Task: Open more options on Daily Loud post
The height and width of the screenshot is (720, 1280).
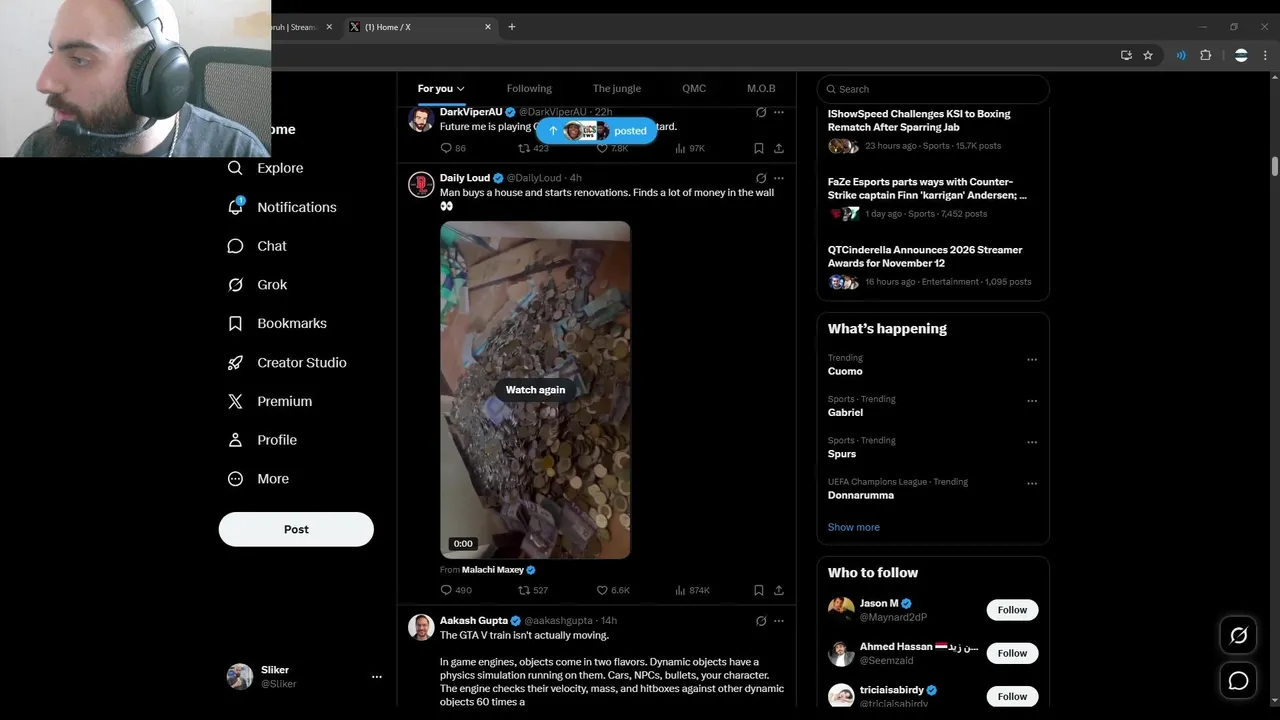Action: coord(779,178)
